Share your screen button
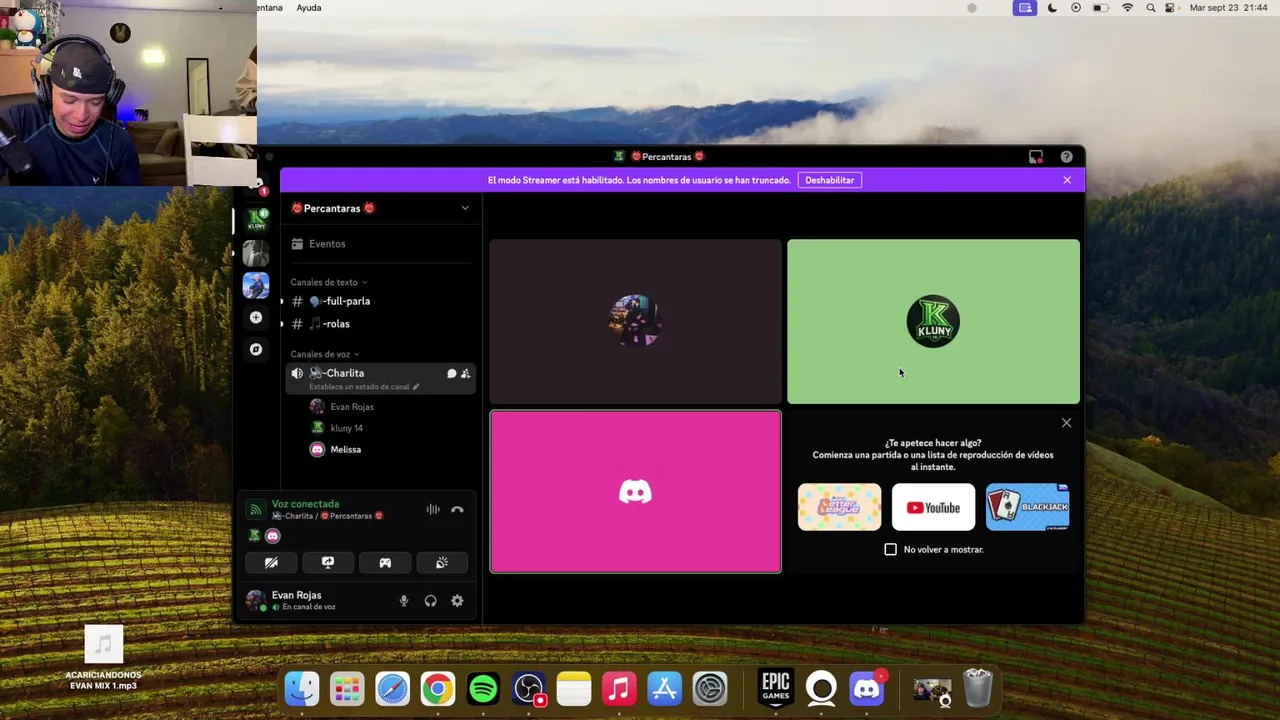Image resolution: width=1280 pixels, height=720 pixels. (x=328, y=563)
